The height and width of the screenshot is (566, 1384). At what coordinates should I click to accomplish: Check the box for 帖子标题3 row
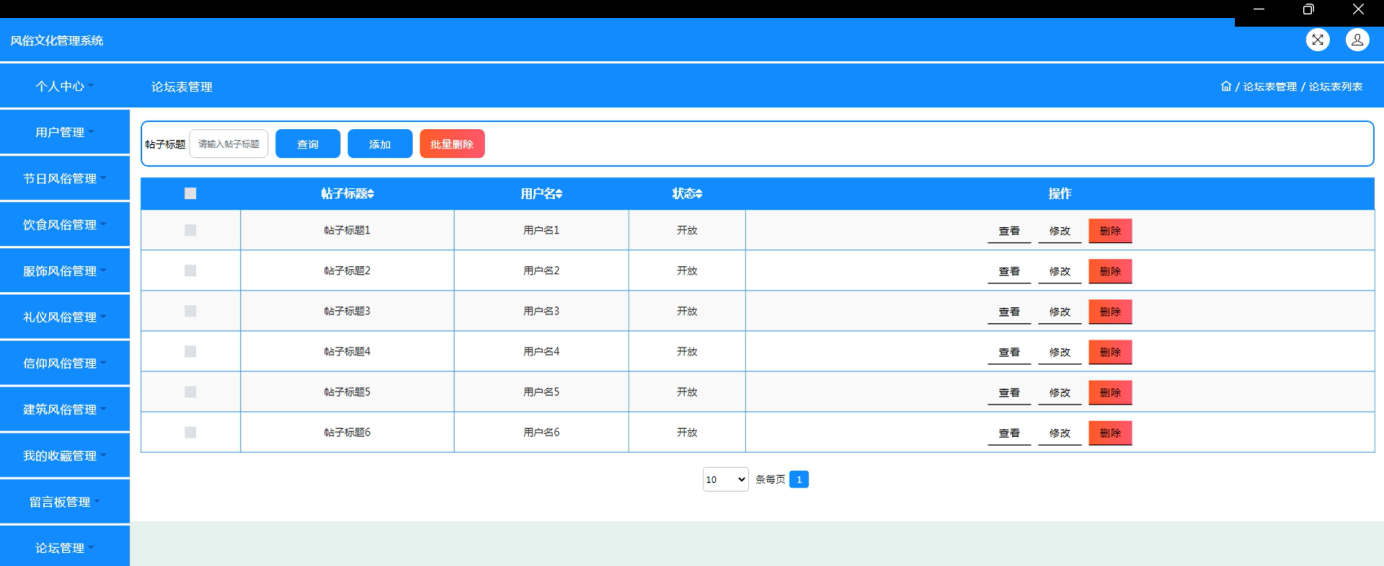[x=190, y=311]
